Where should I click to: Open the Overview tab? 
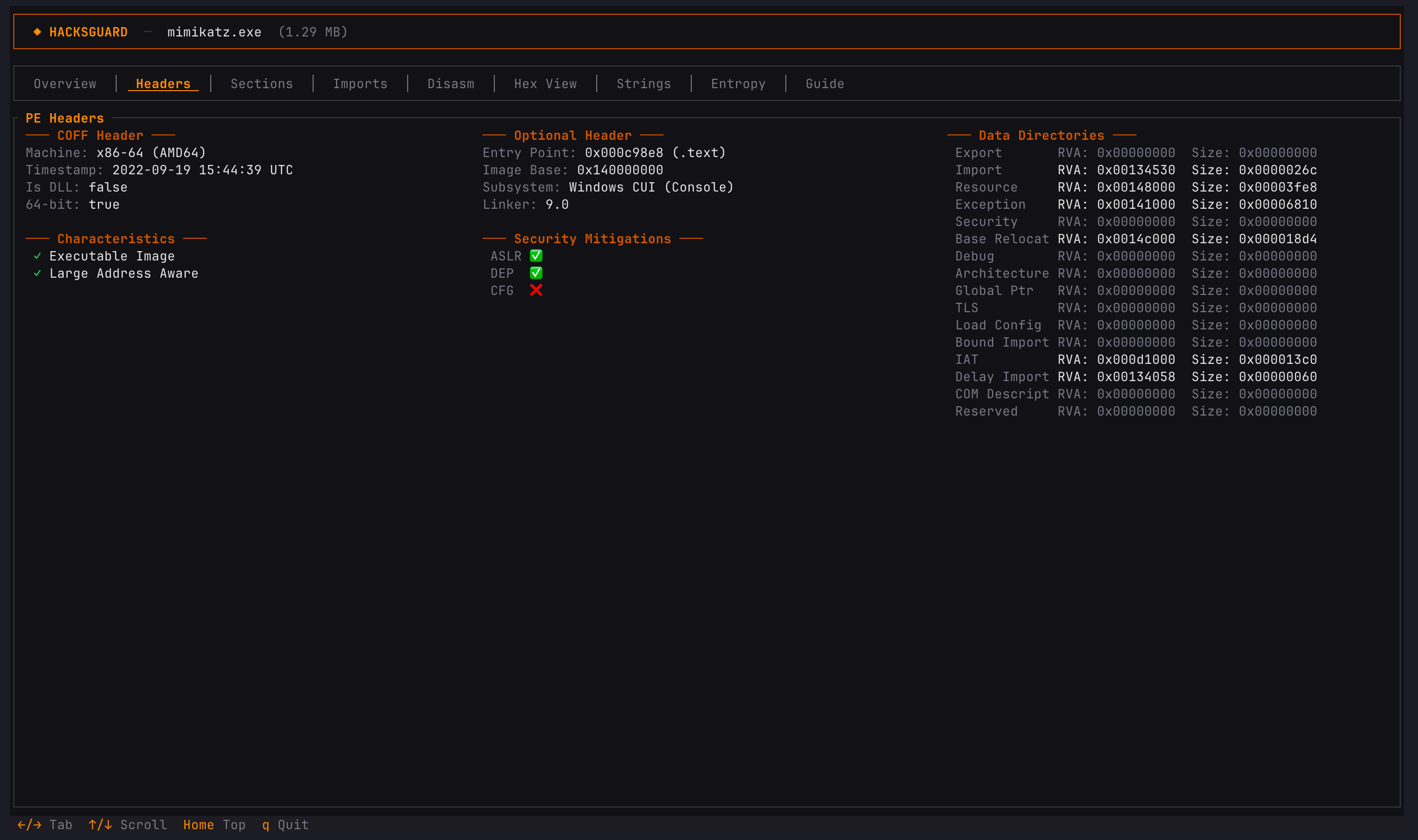coord(65,84)
